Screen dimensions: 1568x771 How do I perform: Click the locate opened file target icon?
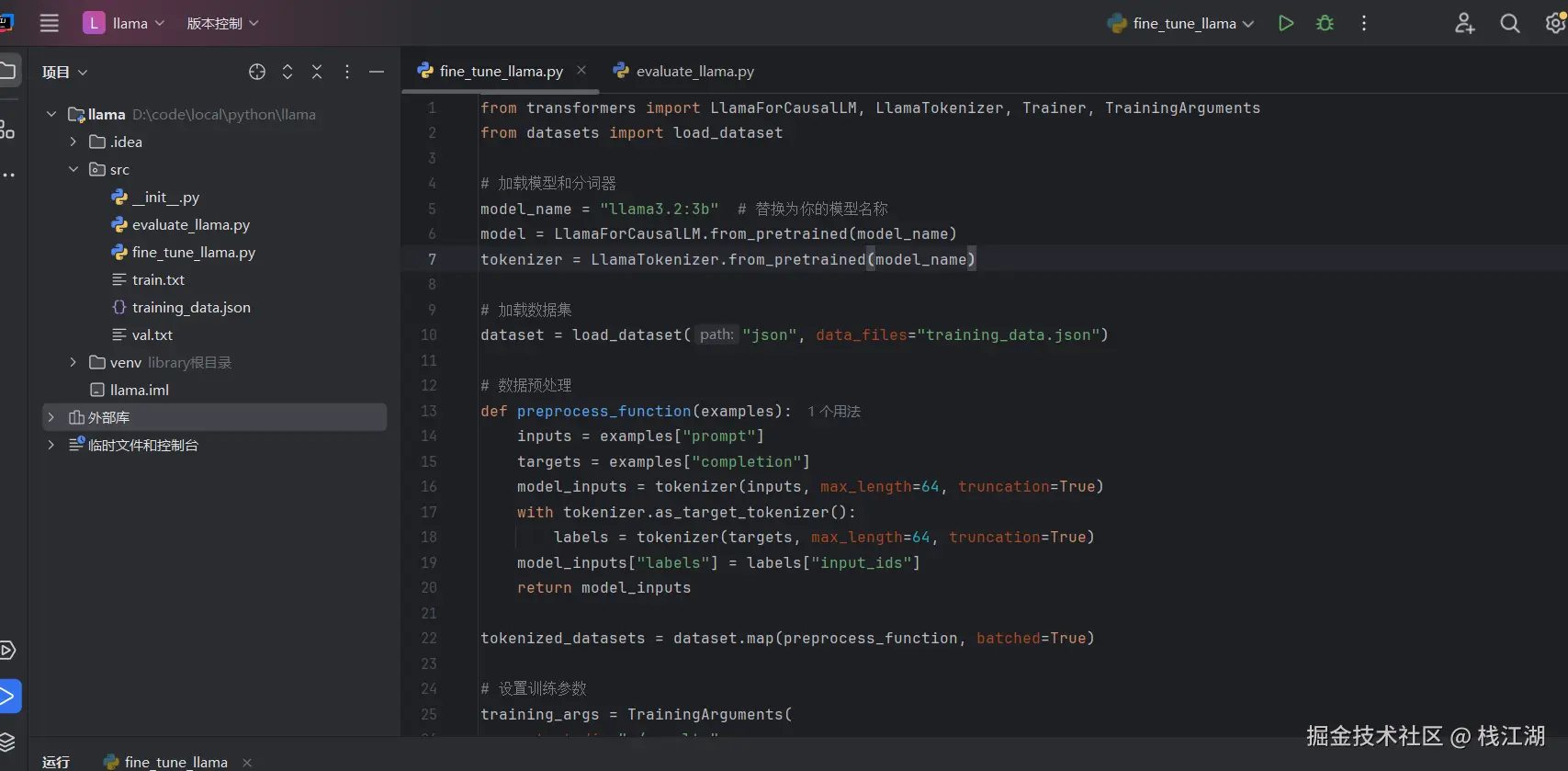[x=257, y=72]
